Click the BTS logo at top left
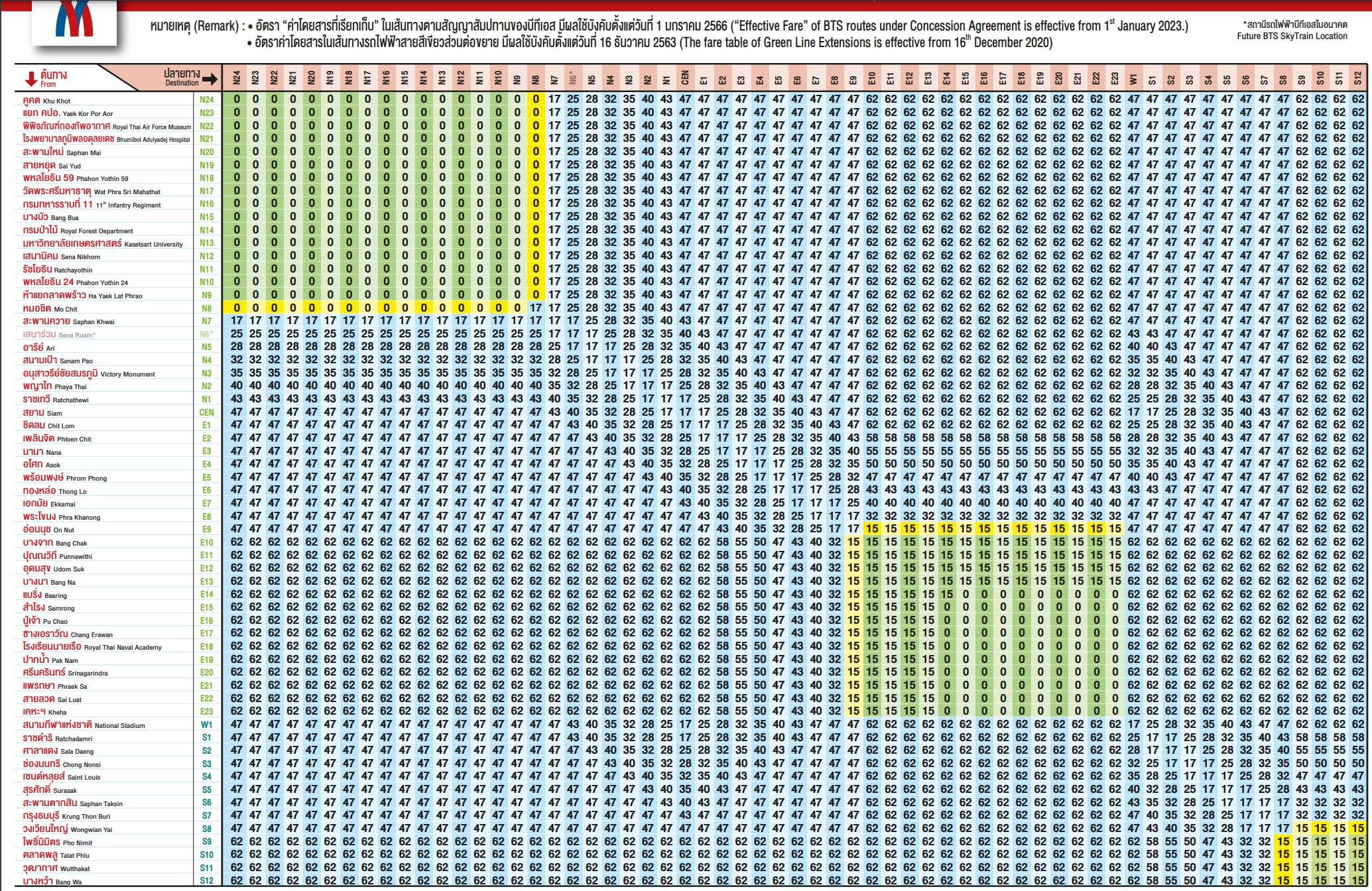Screen dimensions: 1372x891 73,21
